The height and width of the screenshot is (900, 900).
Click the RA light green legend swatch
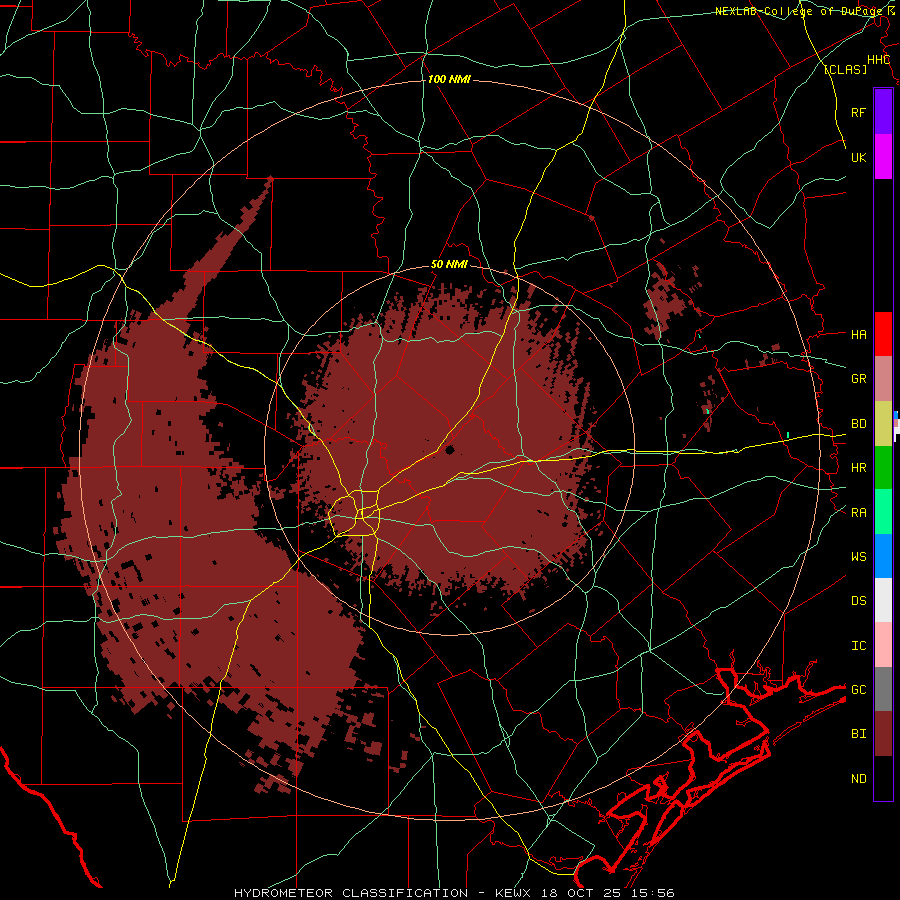pyautogui.click(x=883, y=512)
